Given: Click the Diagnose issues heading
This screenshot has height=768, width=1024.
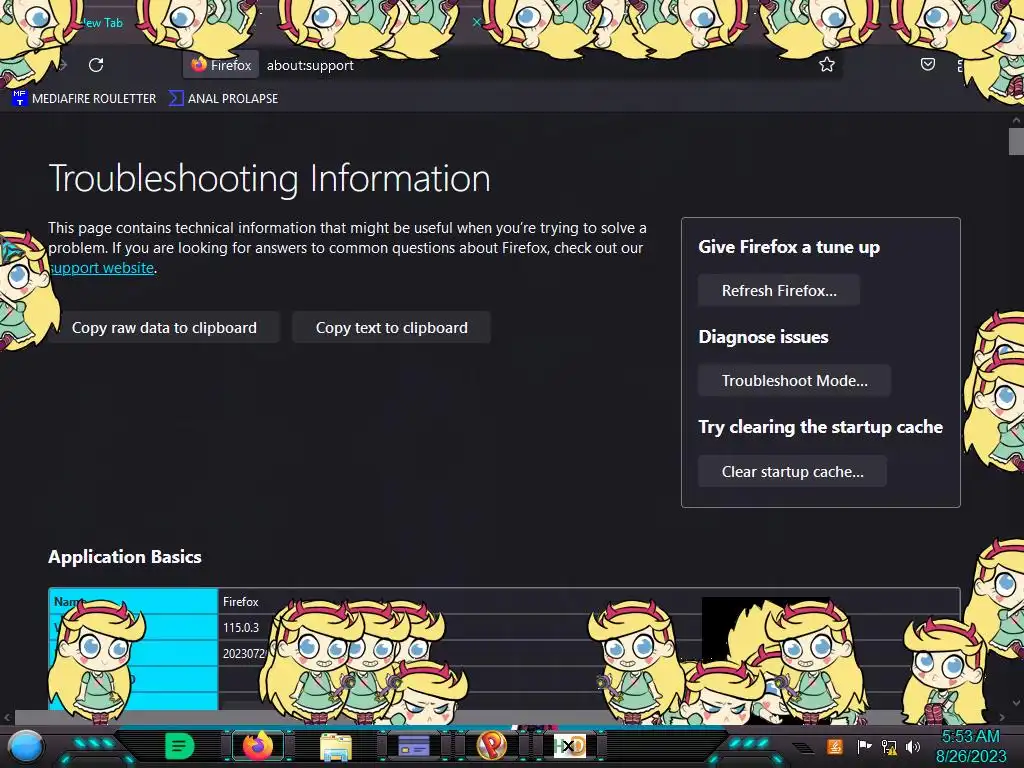Looking at the screenshot, I should point(763,337).
